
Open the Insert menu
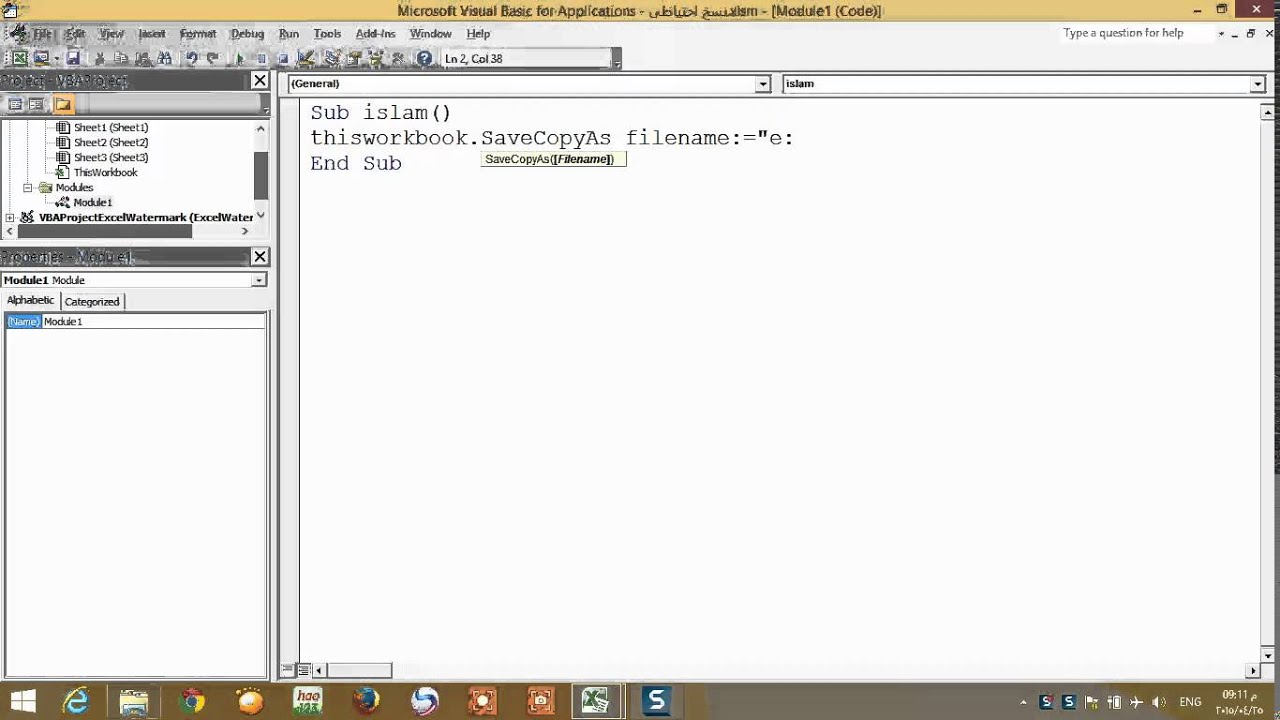(152, 33)
